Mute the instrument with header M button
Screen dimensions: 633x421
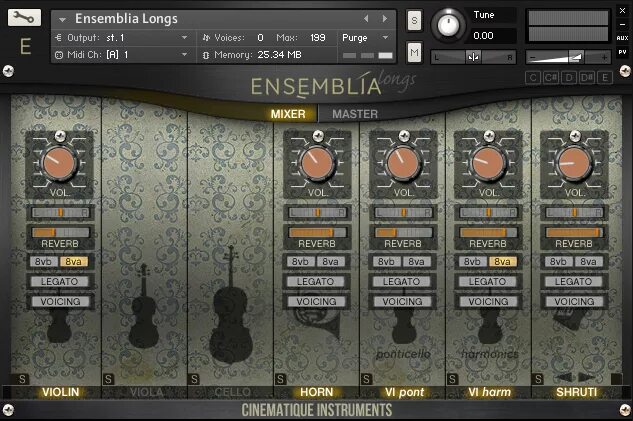414,52
